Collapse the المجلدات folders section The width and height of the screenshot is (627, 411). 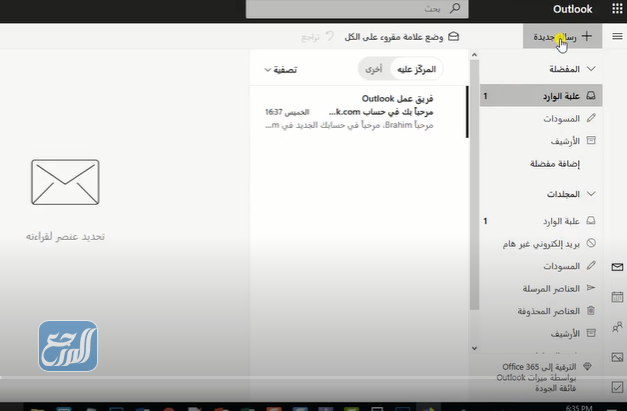tap(590, 193)
